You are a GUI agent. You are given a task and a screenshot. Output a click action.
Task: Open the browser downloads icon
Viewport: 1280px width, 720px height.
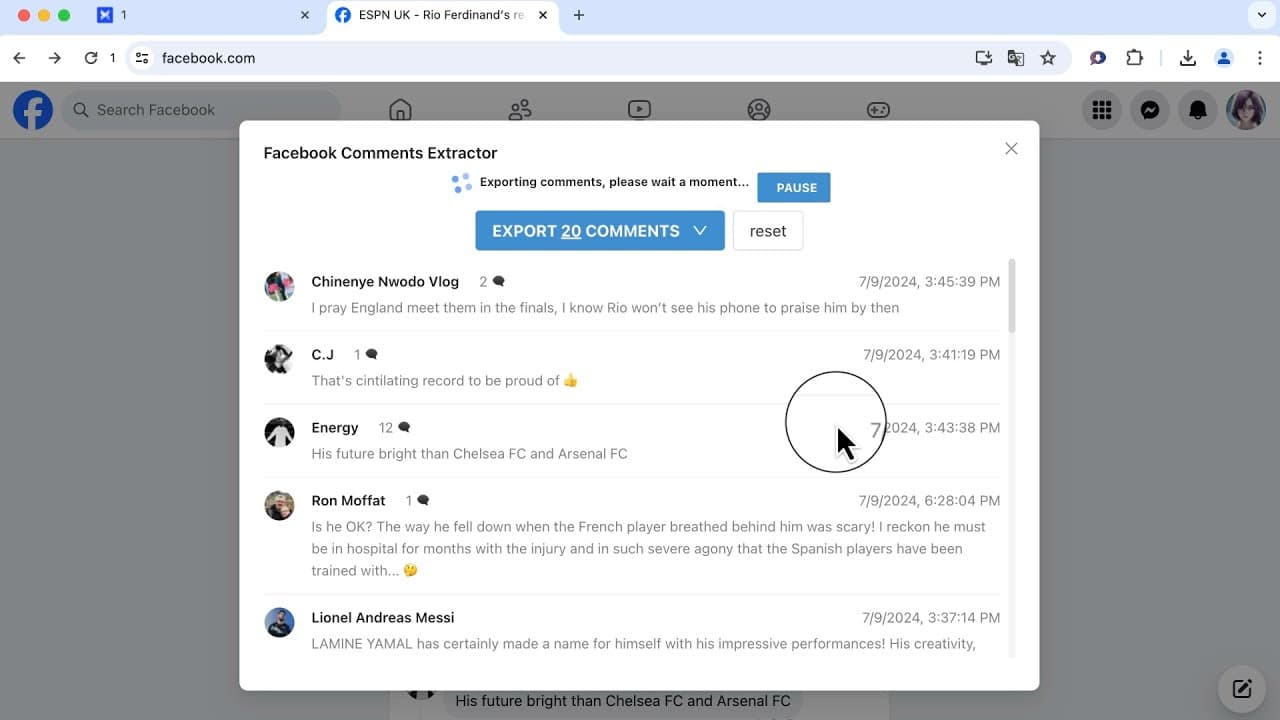pos(1188,58)
